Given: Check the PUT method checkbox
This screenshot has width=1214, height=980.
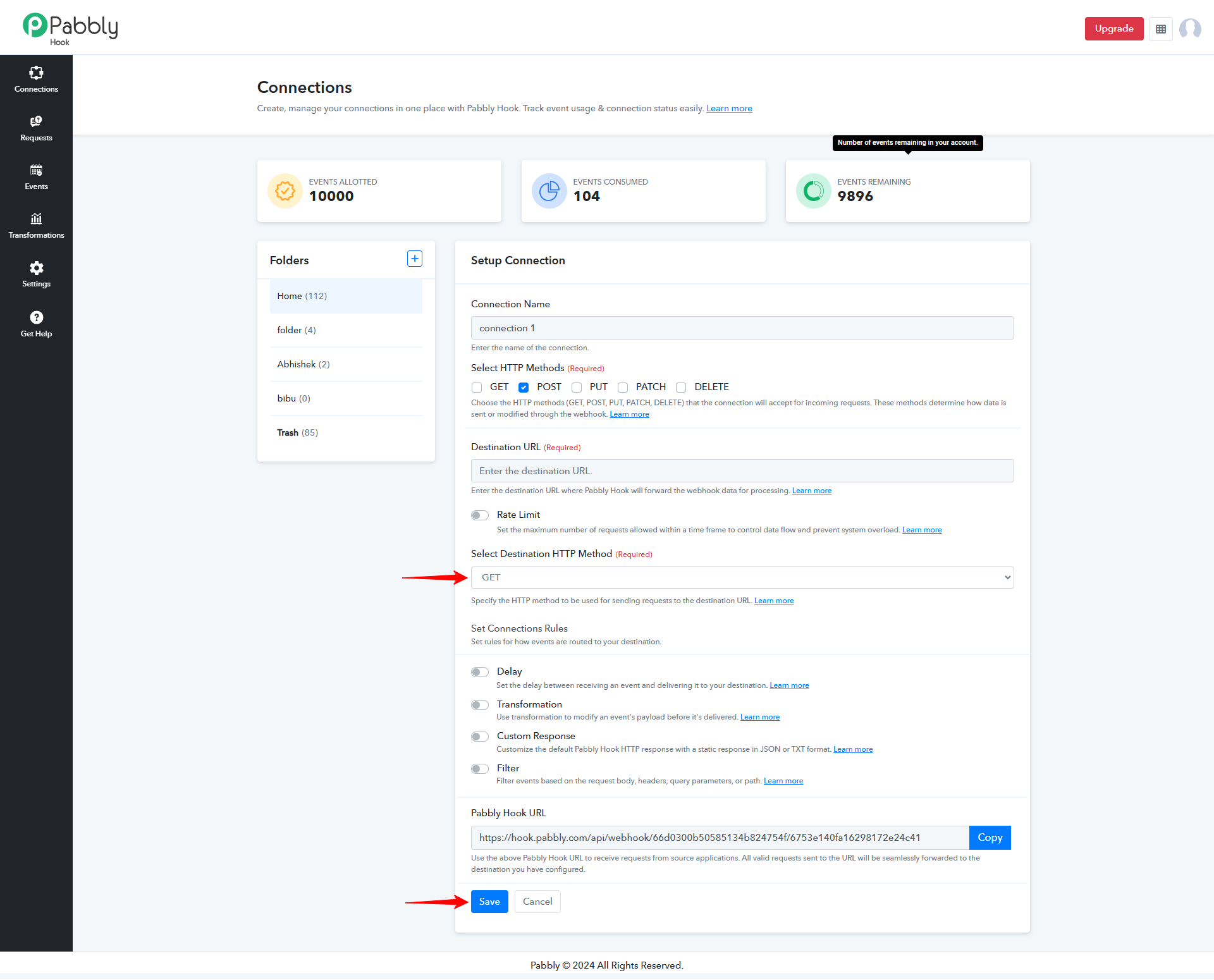Looking at the screenshot, I should click(x=577, y=388).
